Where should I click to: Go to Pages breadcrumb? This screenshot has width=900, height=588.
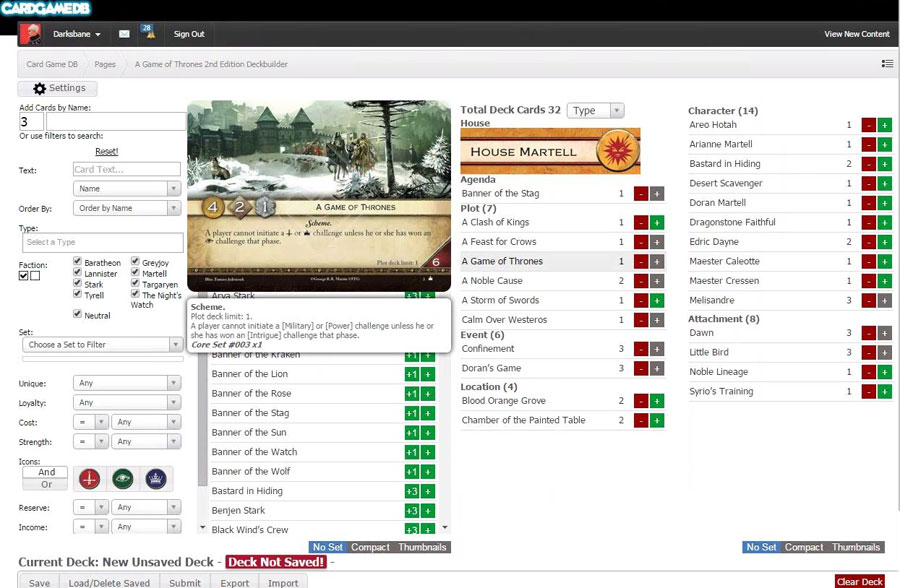[105, 64]
